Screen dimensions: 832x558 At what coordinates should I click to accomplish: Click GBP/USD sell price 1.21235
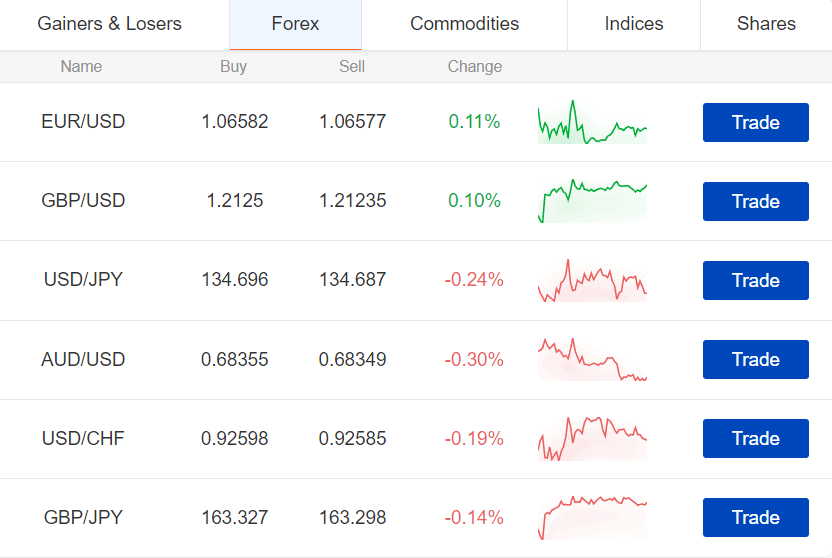tap(352, 200)
